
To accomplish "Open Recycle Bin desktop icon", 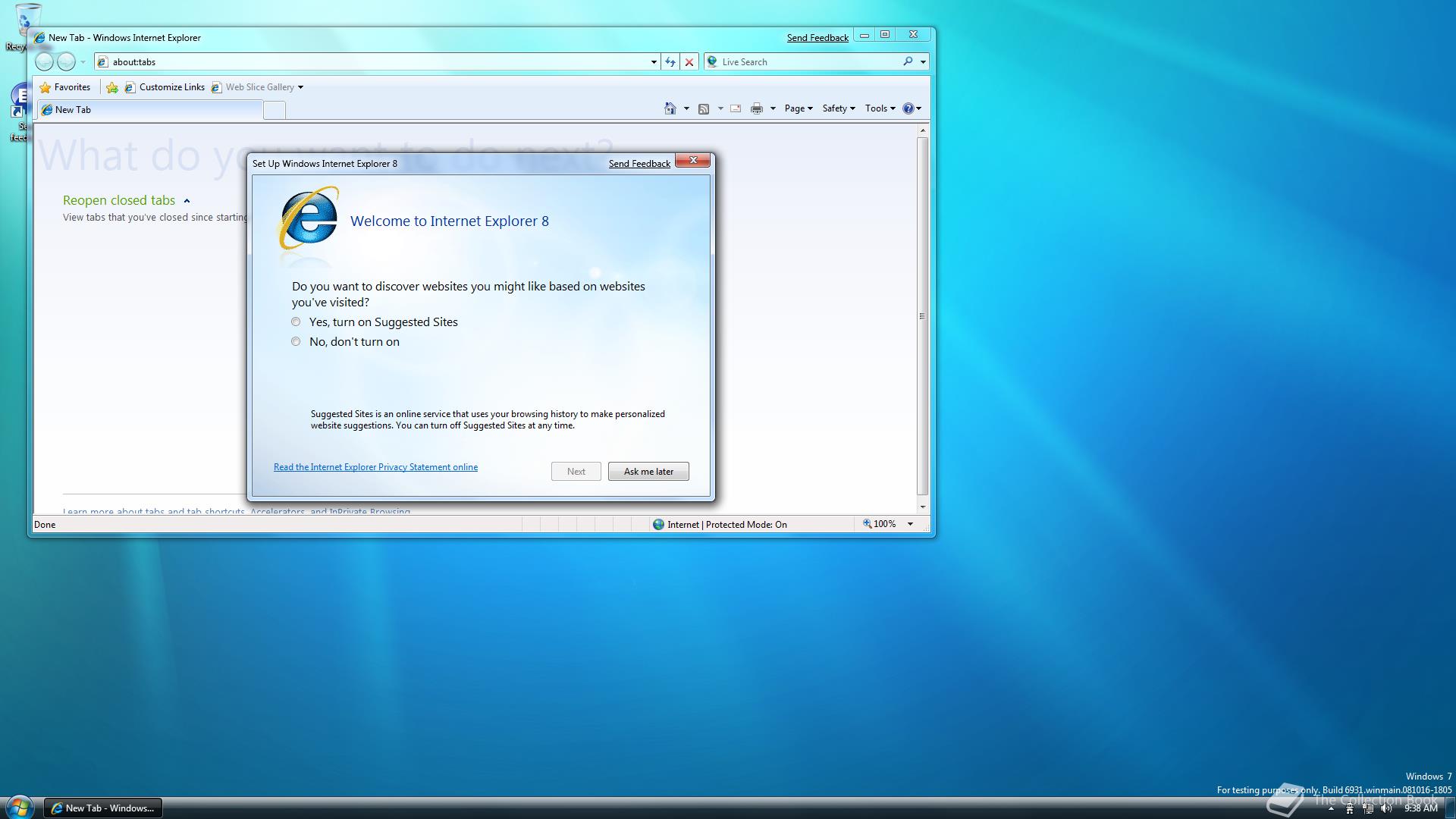I will coord(27,27).
